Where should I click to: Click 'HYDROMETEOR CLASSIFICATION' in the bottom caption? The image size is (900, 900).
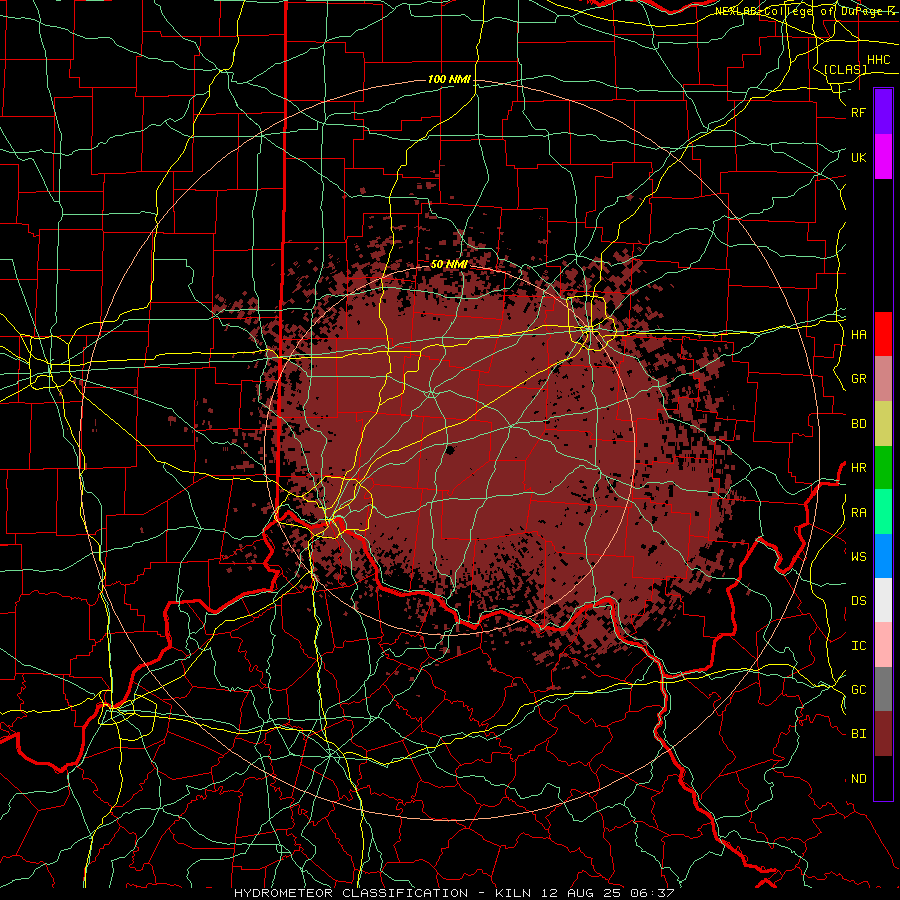coord(351,893)
